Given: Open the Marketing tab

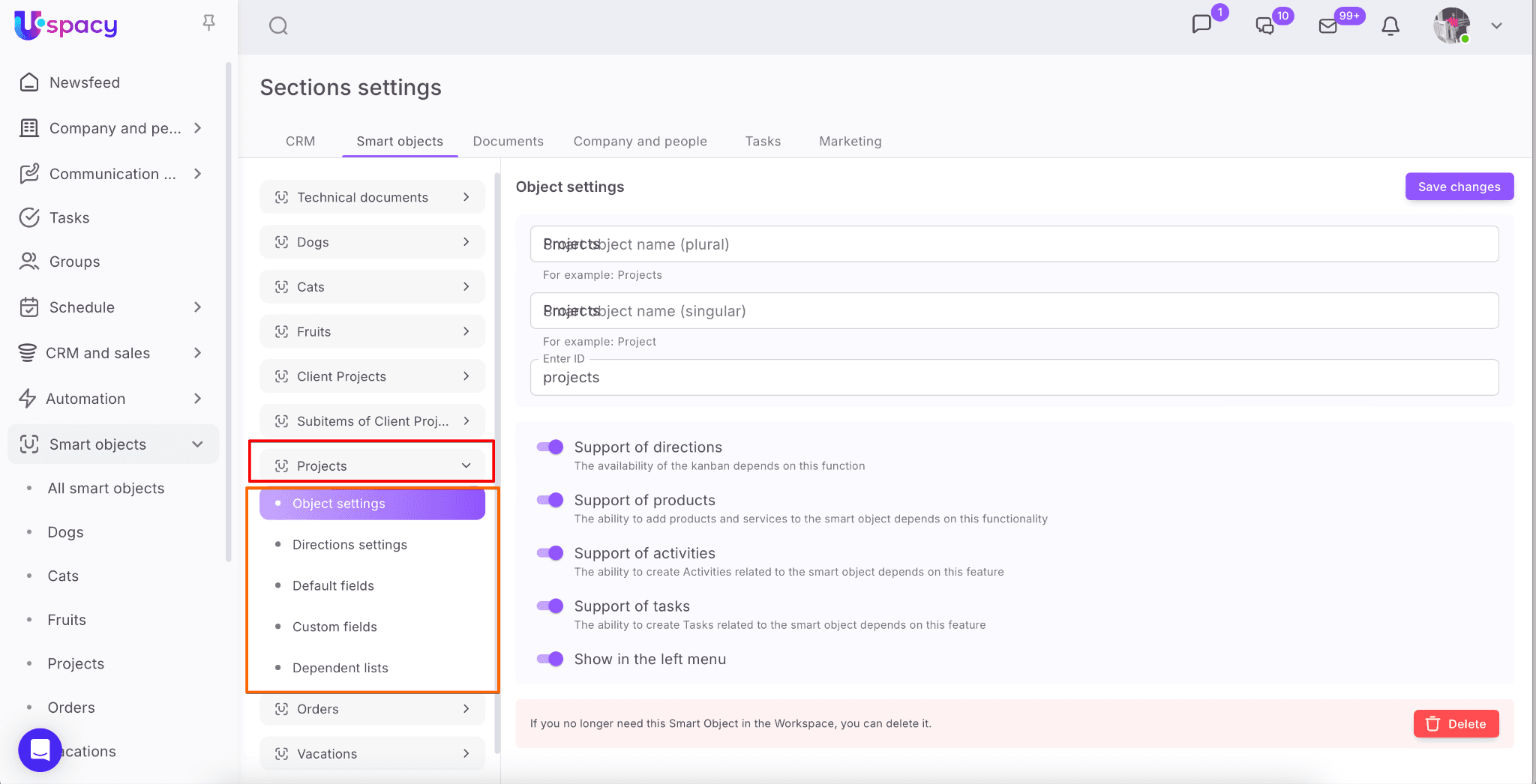Looking at the screenshot, I should 850,142.
